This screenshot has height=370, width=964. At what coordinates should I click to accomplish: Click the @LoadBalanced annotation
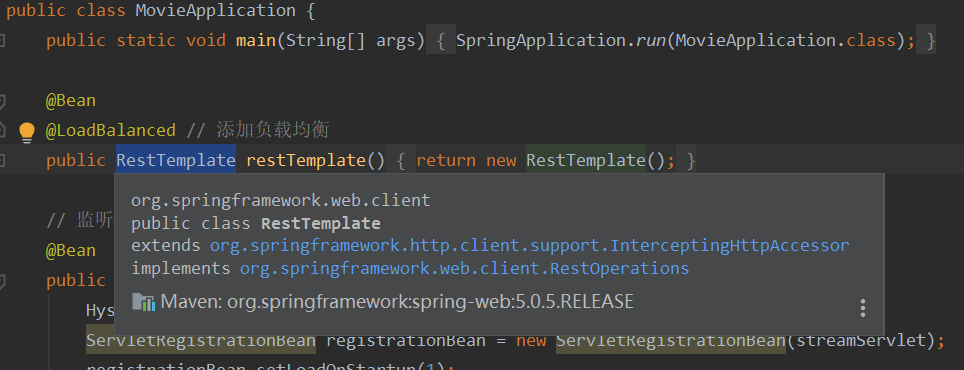click(111, 131)
